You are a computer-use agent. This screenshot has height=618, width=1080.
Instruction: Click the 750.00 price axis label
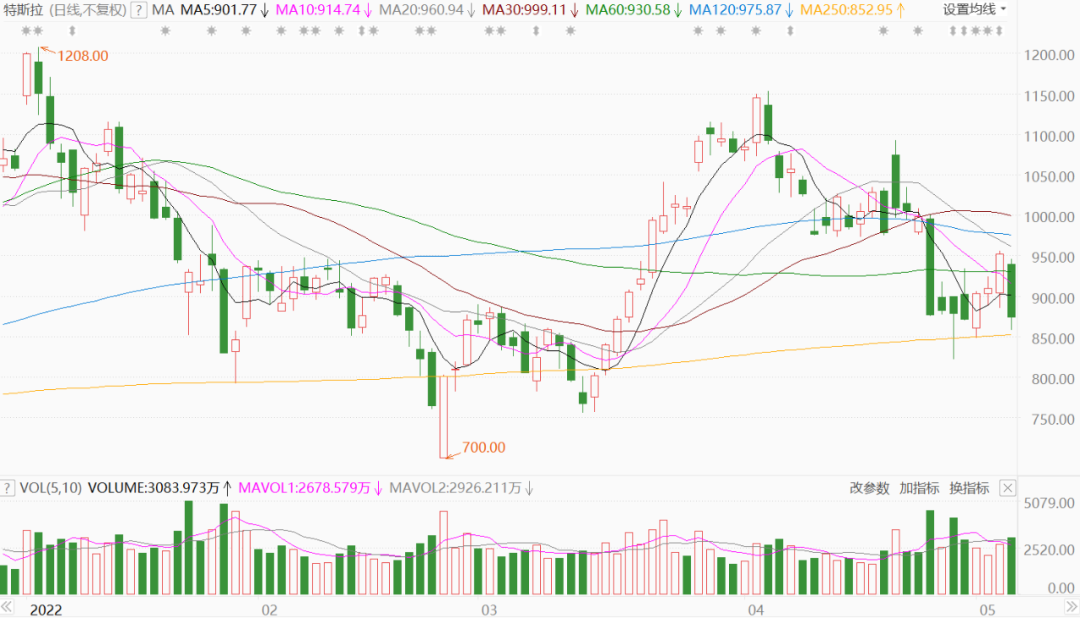pos(1053,420)
